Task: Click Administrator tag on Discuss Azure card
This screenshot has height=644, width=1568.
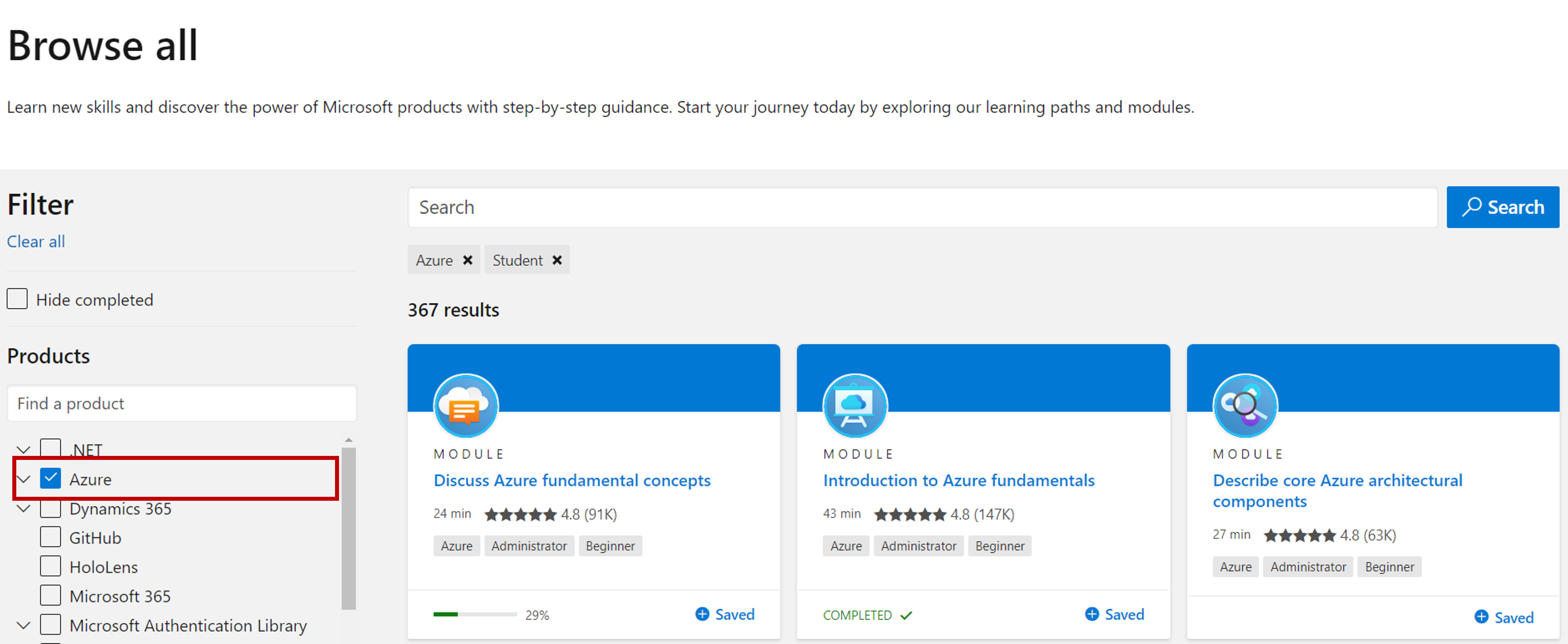Action: tap(529, 546)
